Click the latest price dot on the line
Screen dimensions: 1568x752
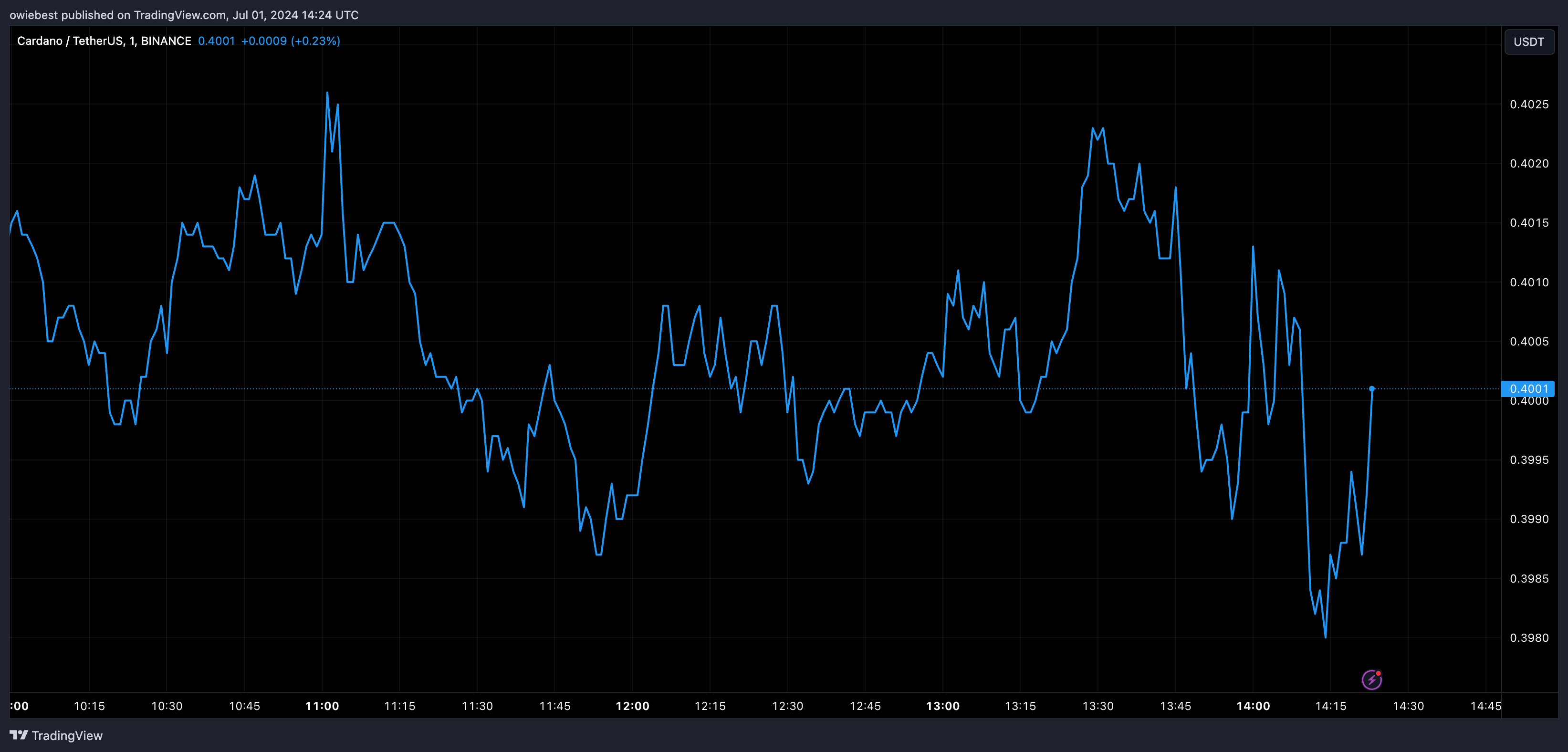click(x=1371, y=388)
